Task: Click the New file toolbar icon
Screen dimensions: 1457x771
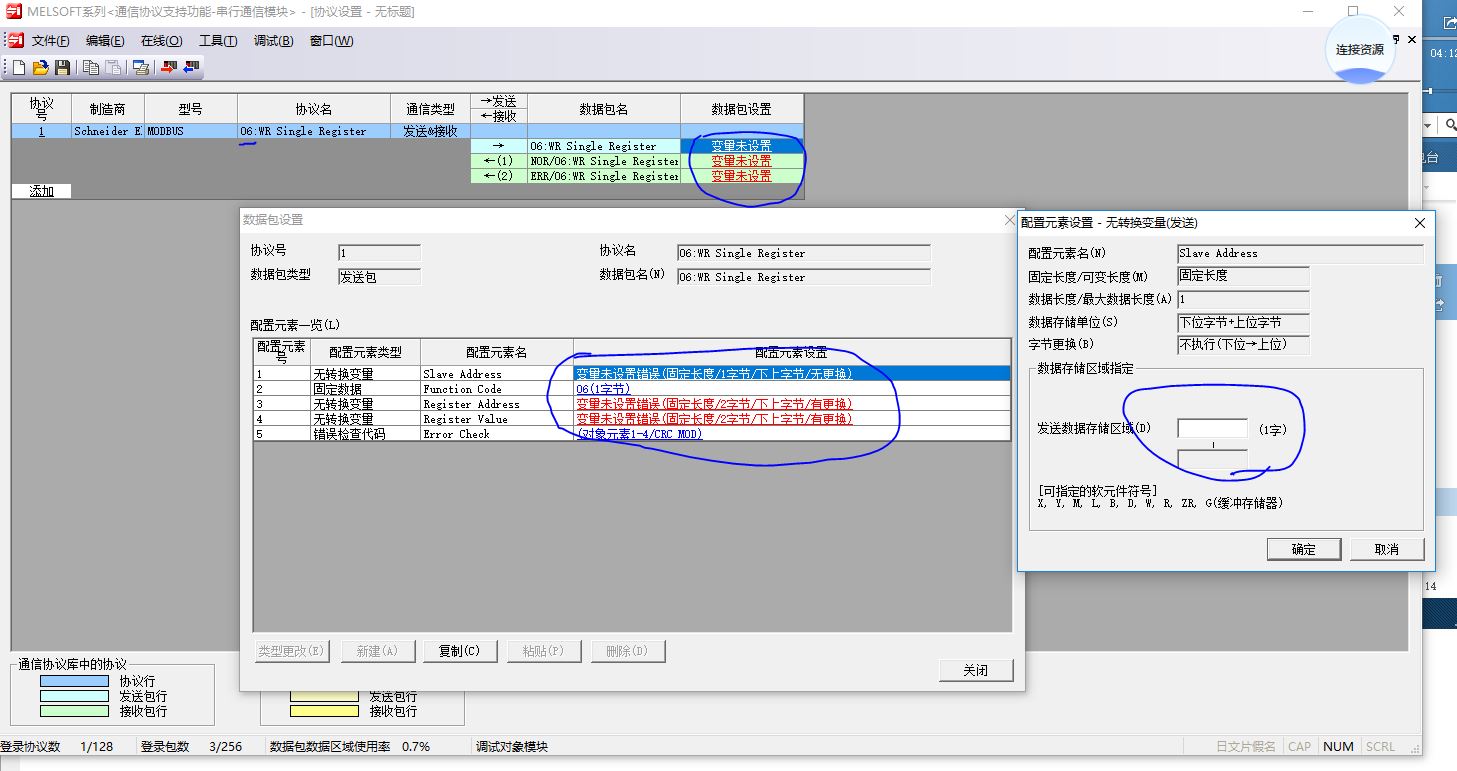Action: [x=18, y=68]
